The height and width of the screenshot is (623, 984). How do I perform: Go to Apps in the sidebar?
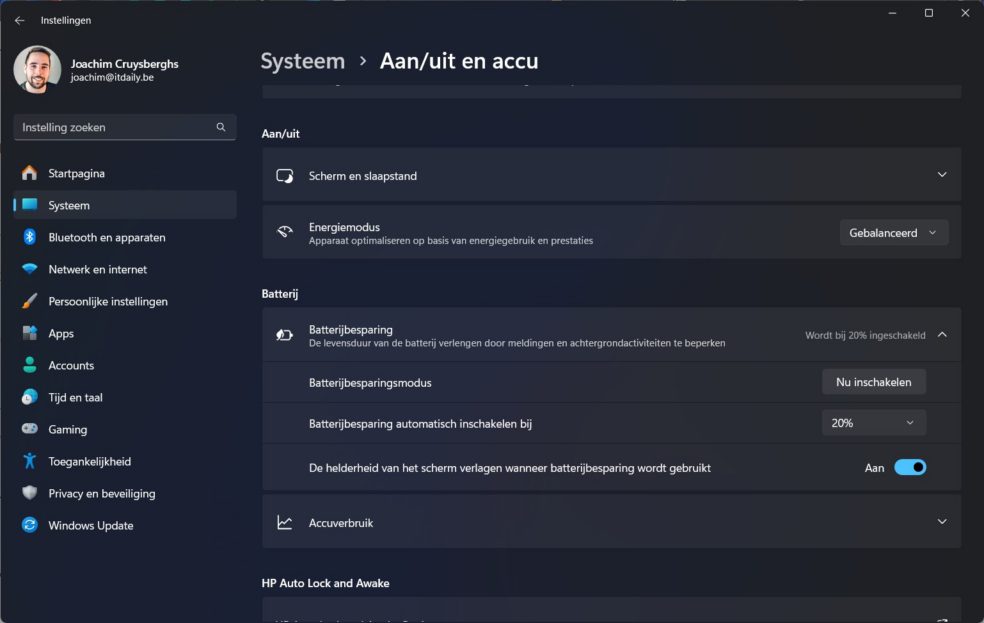(61, 333)
